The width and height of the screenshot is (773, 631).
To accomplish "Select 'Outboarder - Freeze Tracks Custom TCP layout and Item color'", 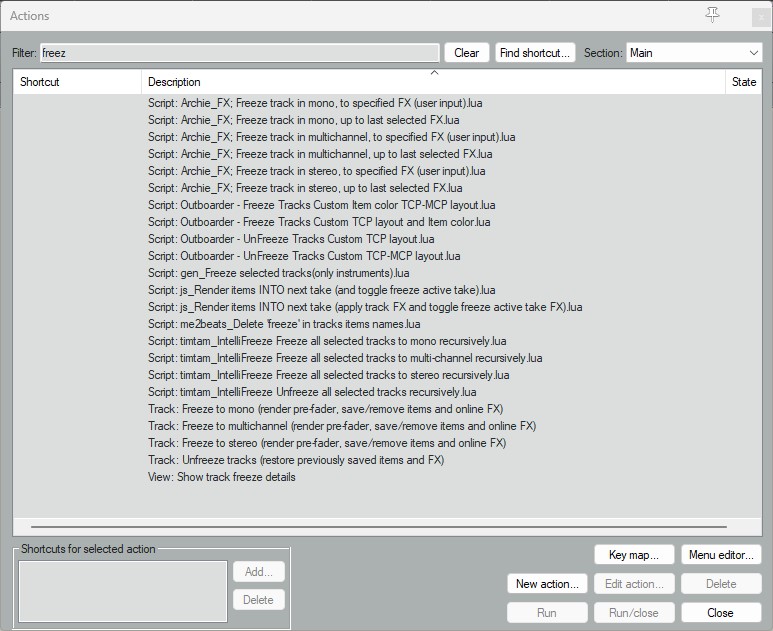I will click(x=319, y=222).
